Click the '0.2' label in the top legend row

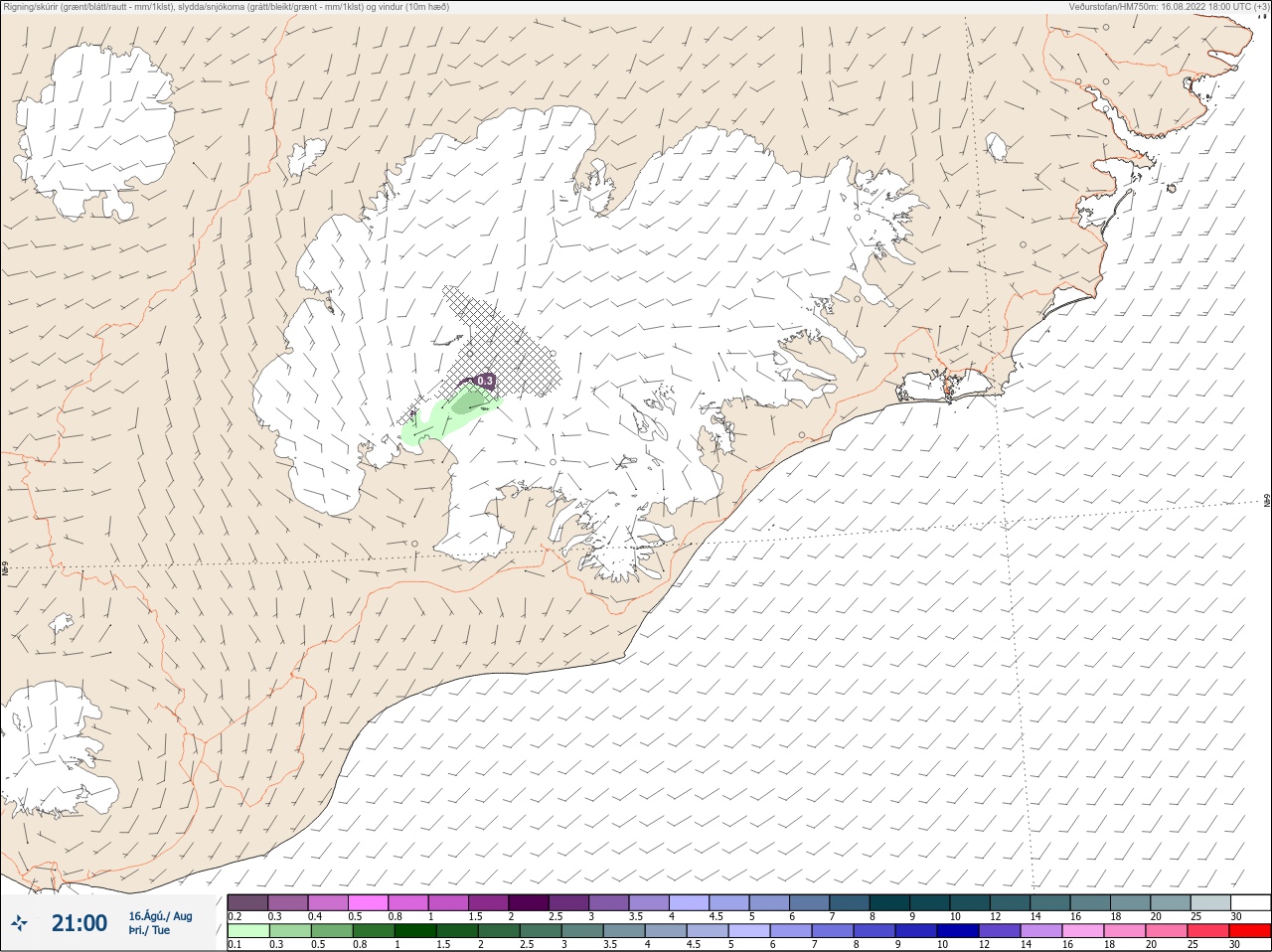coord(235,916)
